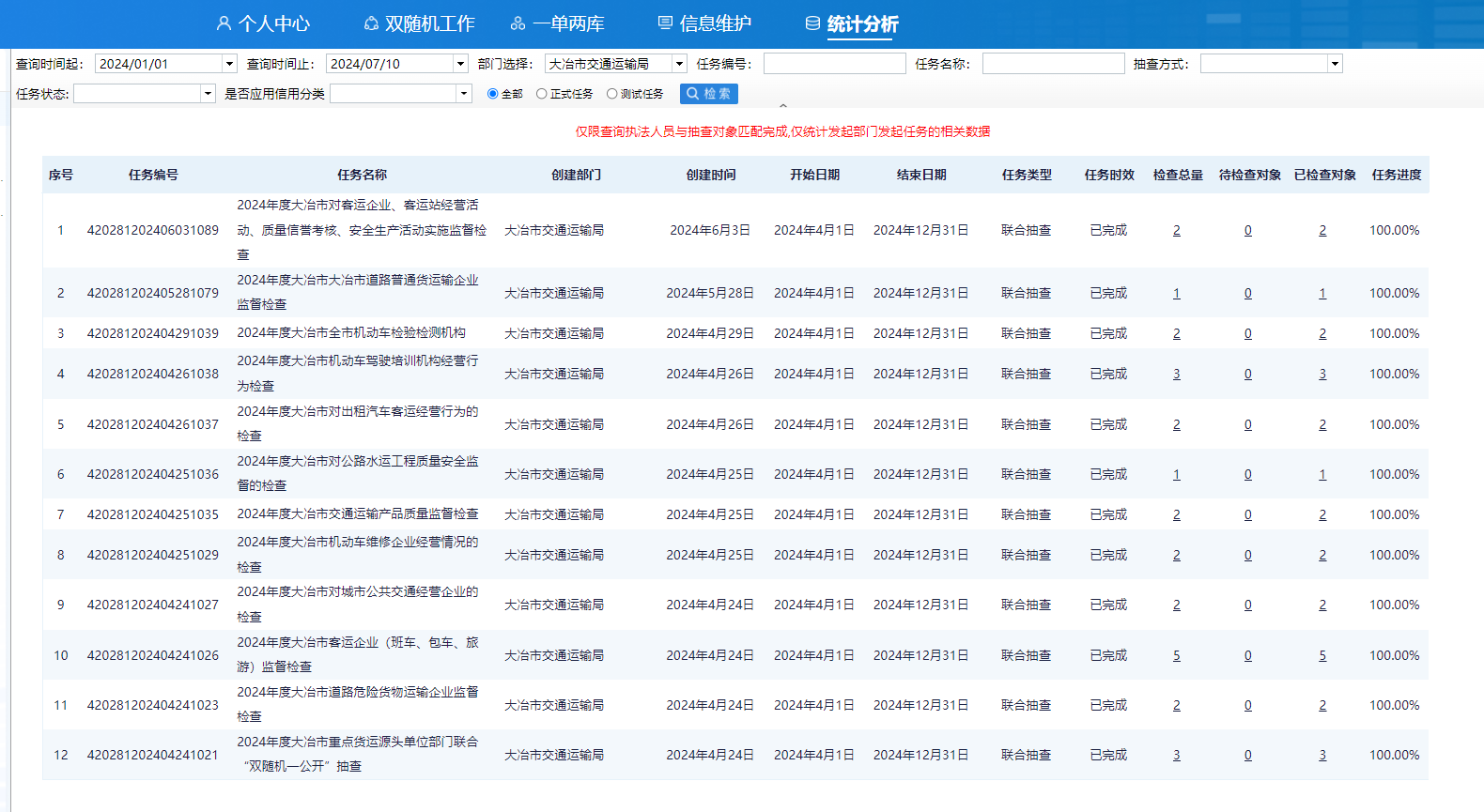1484x812 pixels.
Task: Click task number 420281202404241021
Action: (x=153, y=755)
